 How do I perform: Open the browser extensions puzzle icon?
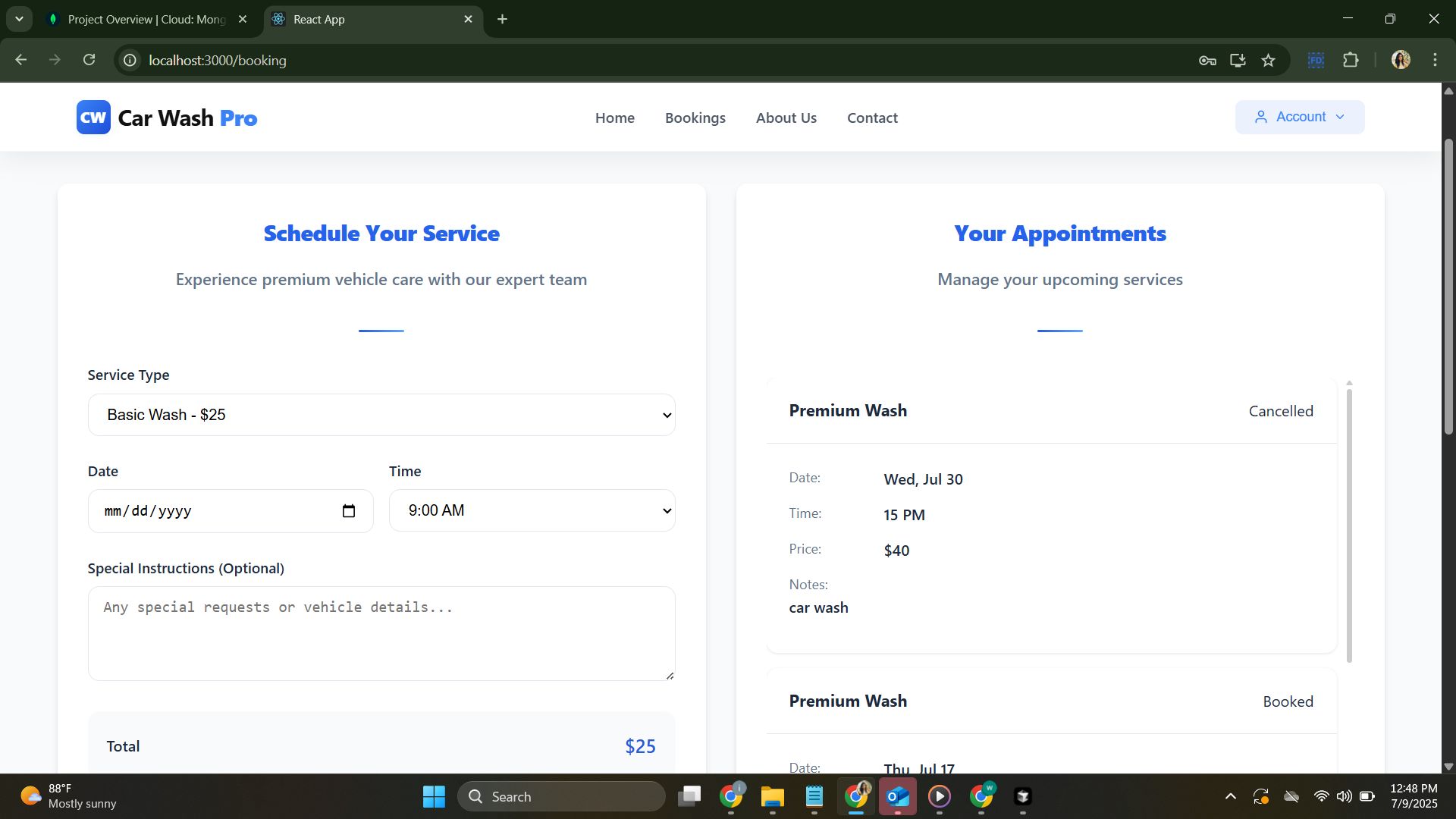coord(1351,60)
